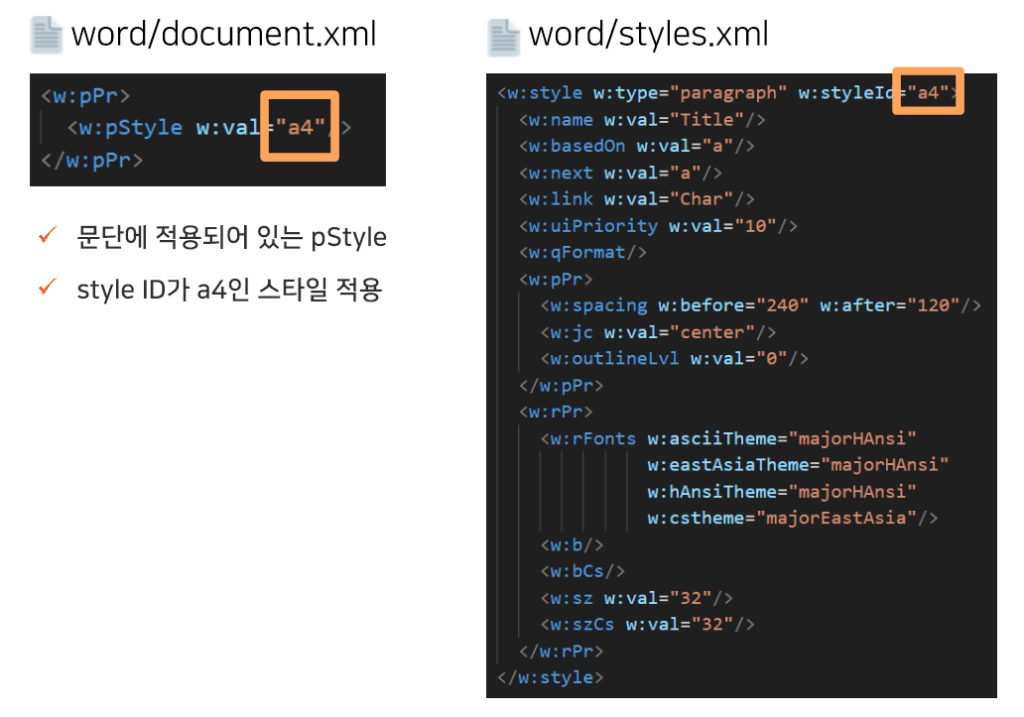Select the word/styles.xml title

click(x=648, y=34)
